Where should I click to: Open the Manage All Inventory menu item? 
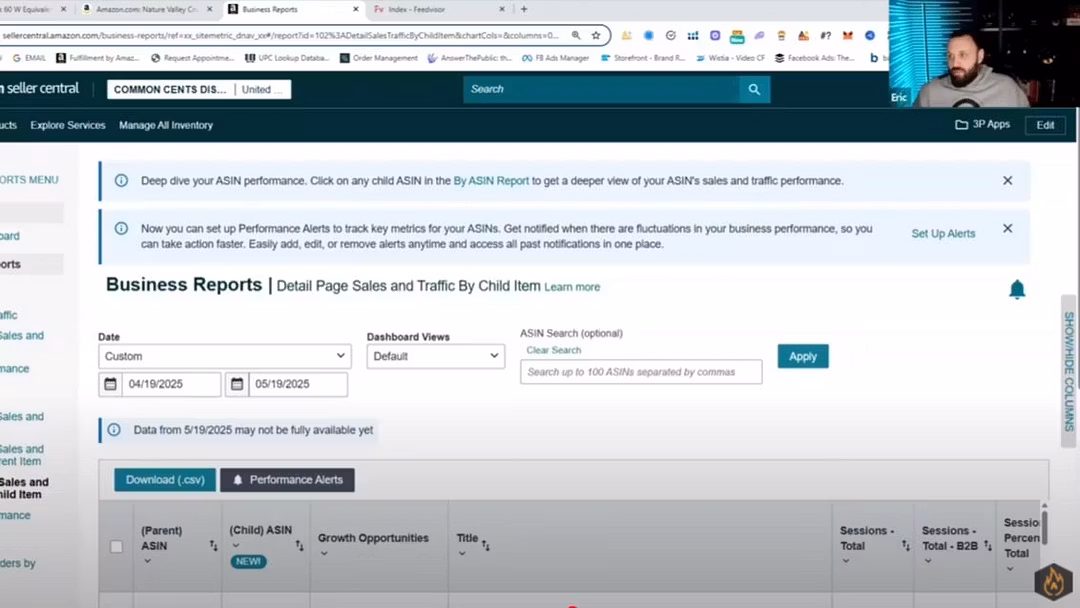[x=166, y=125]
